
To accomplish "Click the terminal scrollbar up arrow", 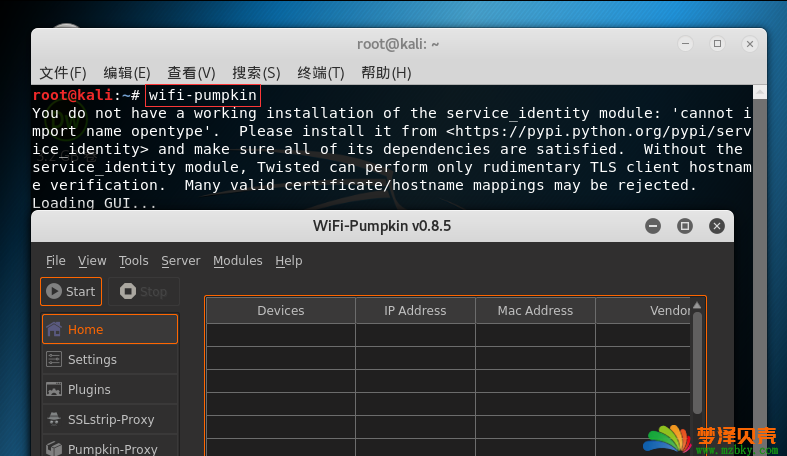I will click(x=760, y=92).
